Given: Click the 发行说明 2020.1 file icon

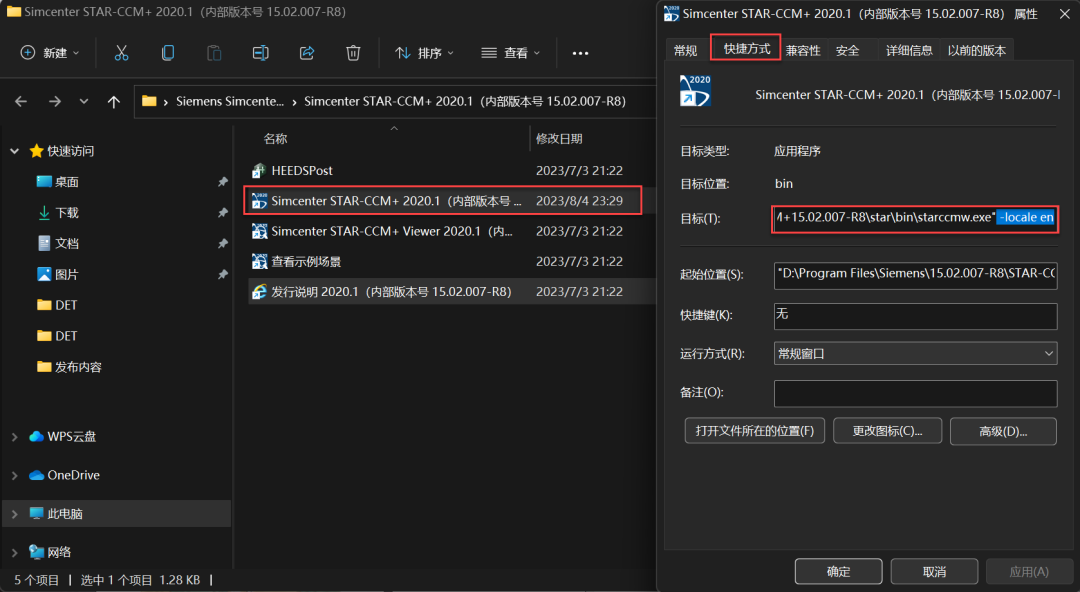Looking at the screenshot, I should 259,292.
